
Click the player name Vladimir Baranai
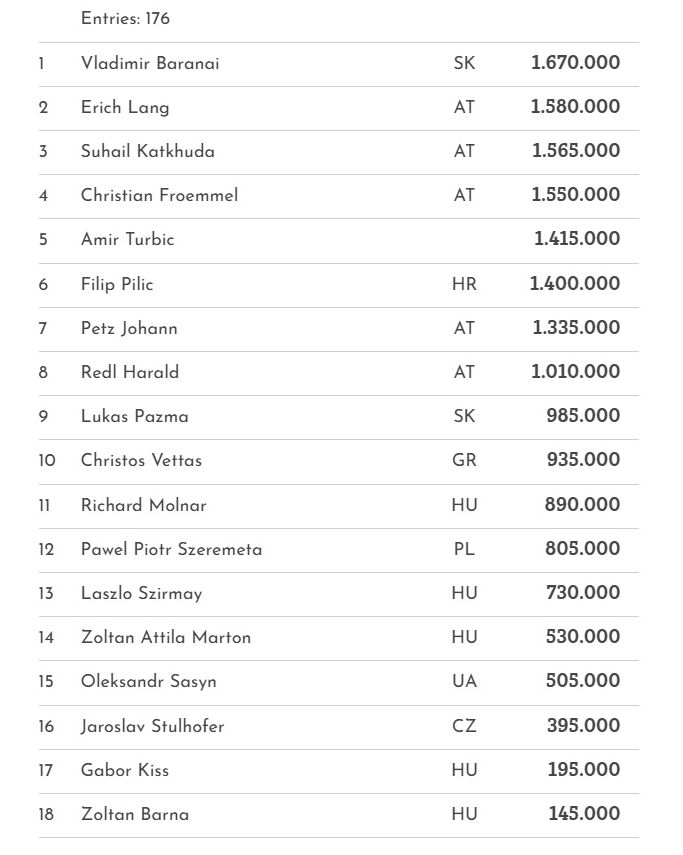click(150, 63)
